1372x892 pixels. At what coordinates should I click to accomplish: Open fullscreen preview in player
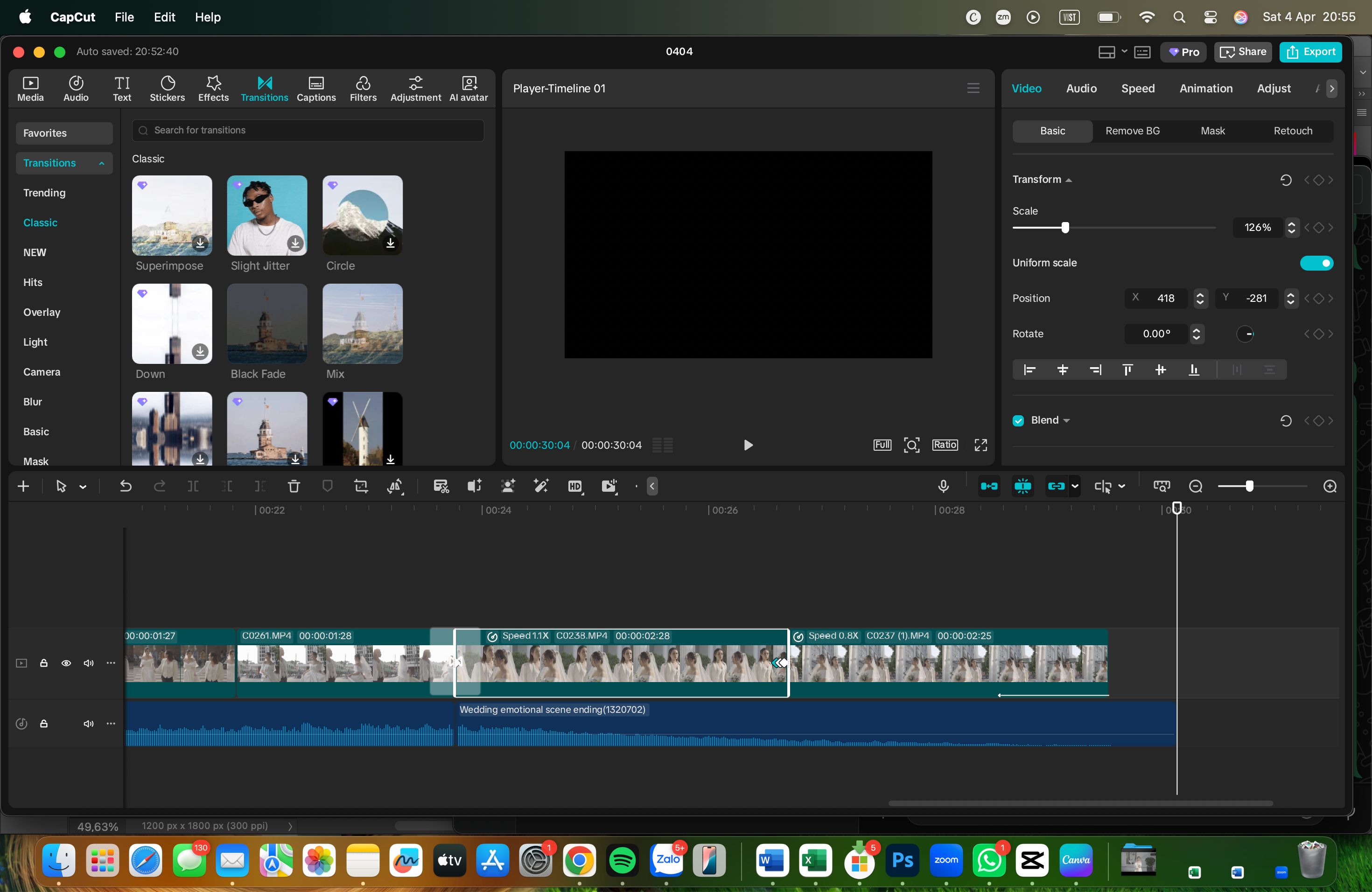click(x=980, y=445)
